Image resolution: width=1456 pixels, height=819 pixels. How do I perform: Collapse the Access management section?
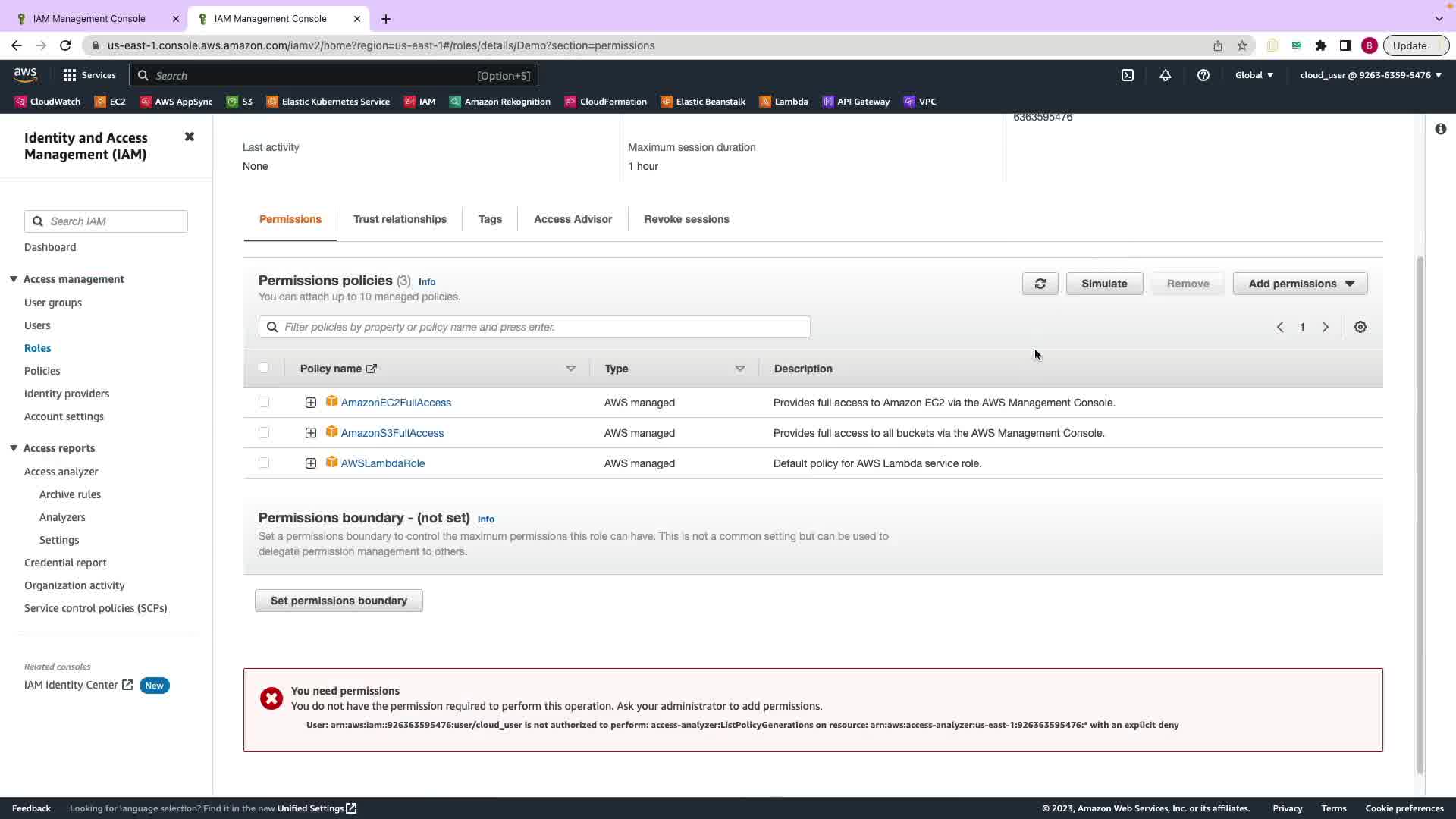tap(14, 279)
